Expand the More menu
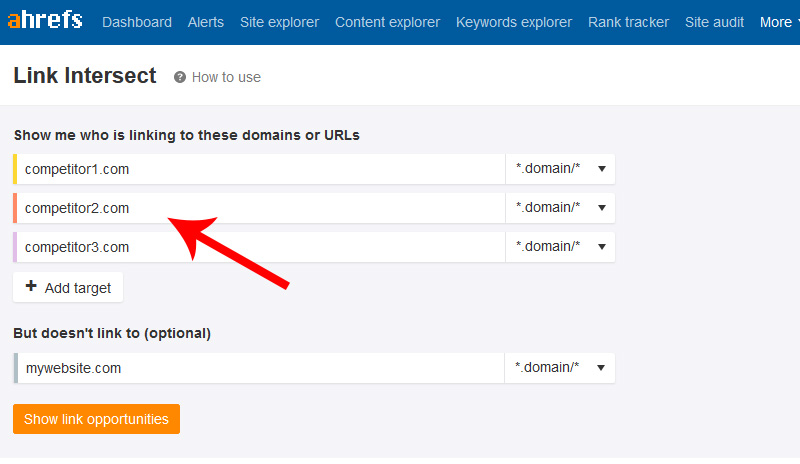The width and height of the screenshot is (800, 464). pyautogui.click(x=779, y=22)
